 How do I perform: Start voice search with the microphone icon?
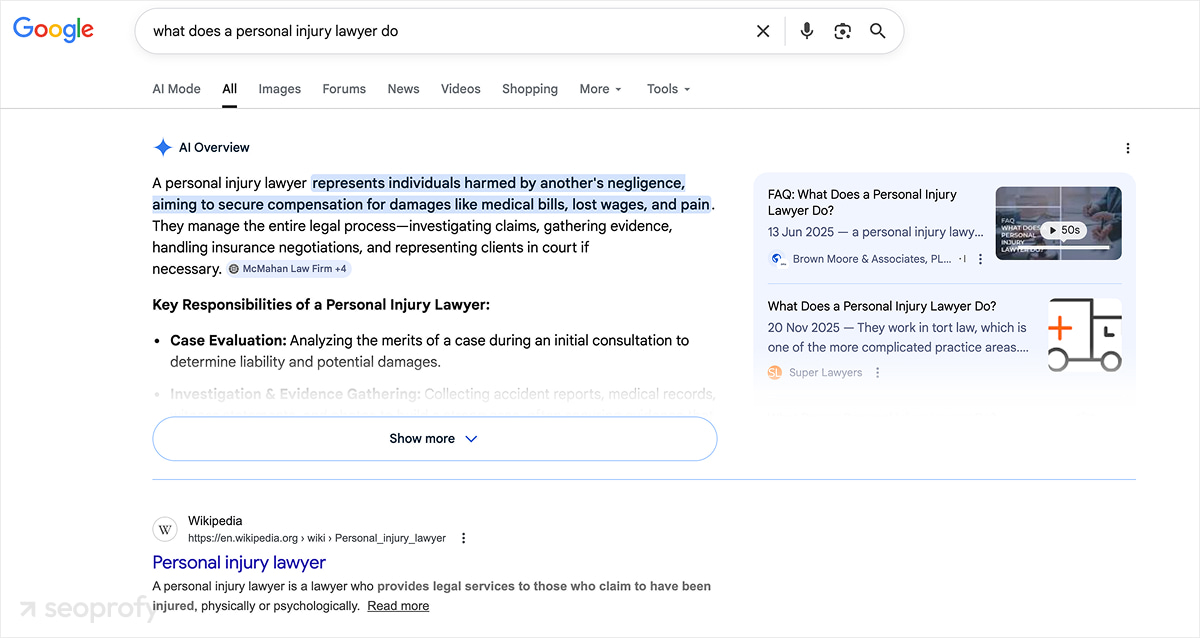(807, 31)
